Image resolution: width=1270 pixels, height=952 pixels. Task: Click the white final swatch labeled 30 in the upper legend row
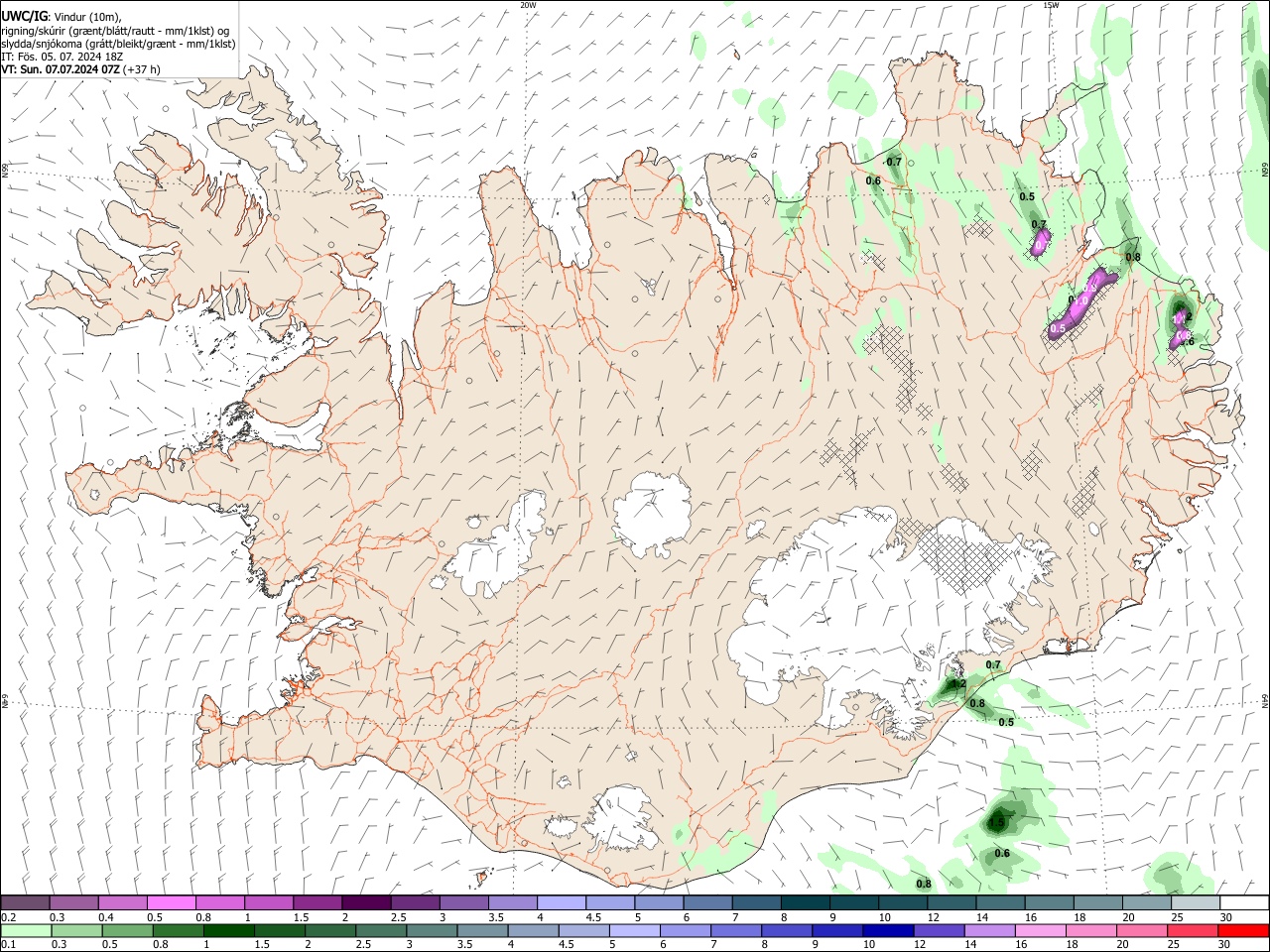(x=1244, y=902)
